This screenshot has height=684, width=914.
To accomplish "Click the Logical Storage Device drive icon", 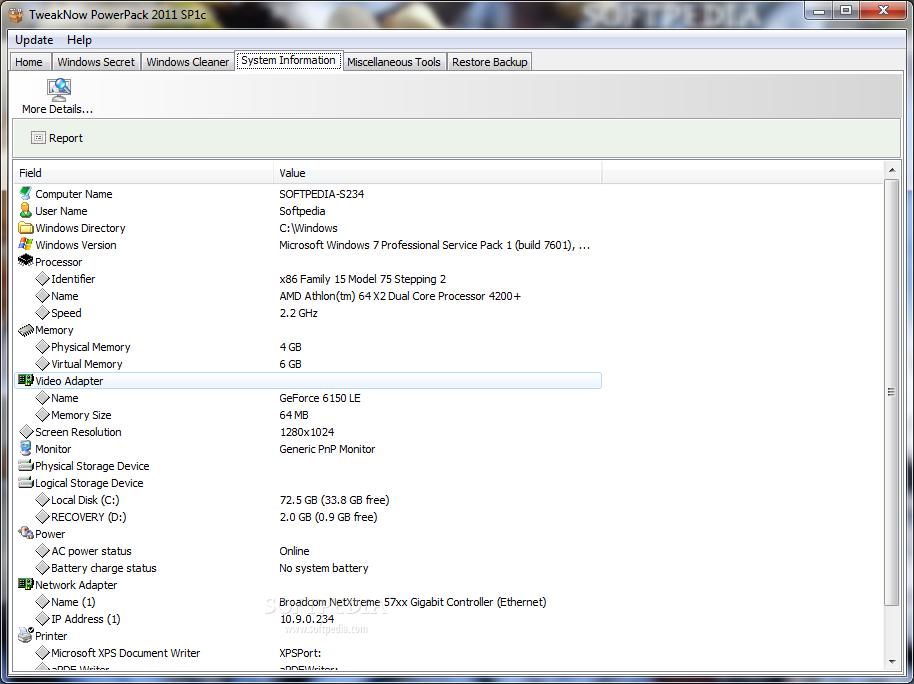I will coord(26,482).
